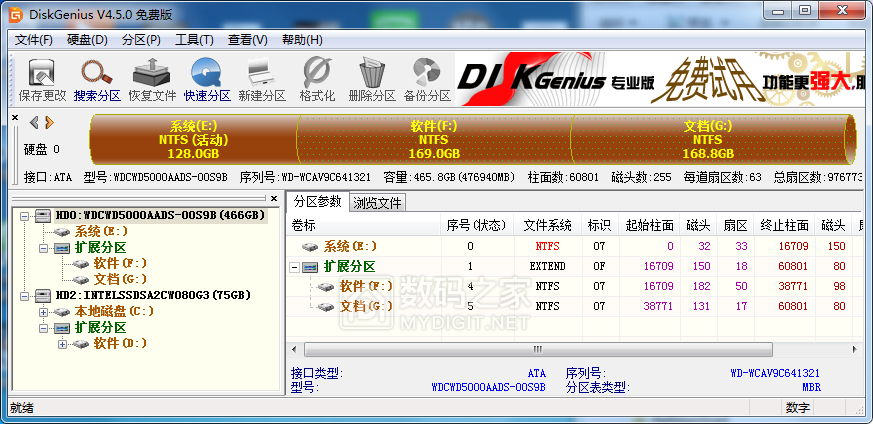Click the drive icon beside 软件(D:) in tree
This screenshot has width=873, height=424.
(x=81, y=343)
